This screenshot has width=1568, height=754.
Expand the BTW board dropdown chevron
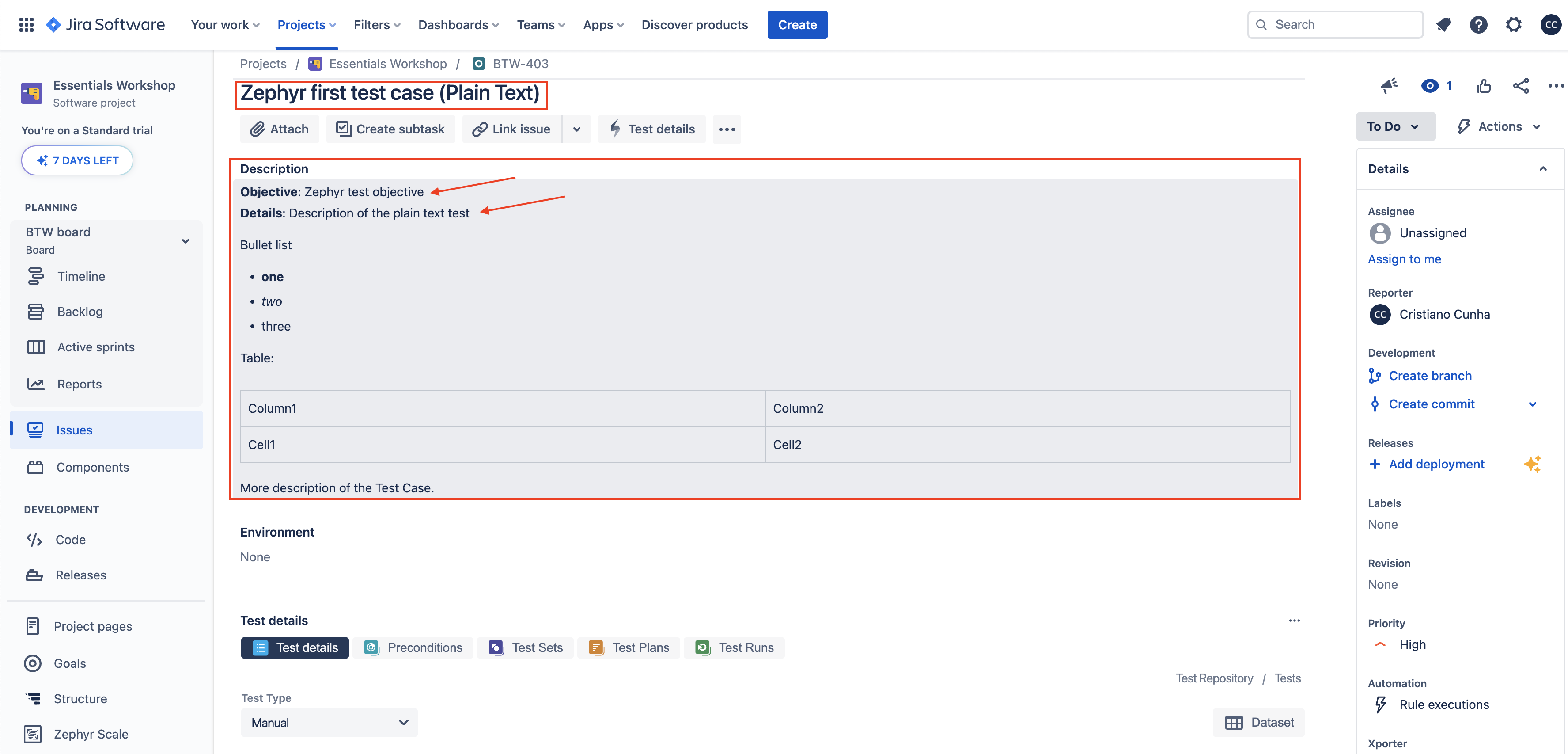tap(185, 241)
